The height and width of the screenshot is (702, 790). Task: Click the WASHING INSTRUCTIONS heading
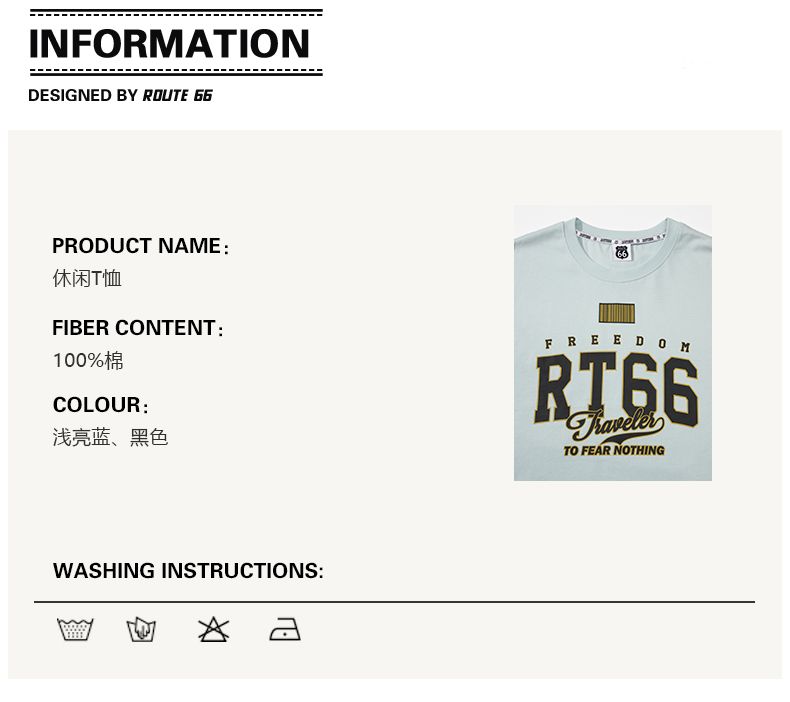tap(188, 571)
